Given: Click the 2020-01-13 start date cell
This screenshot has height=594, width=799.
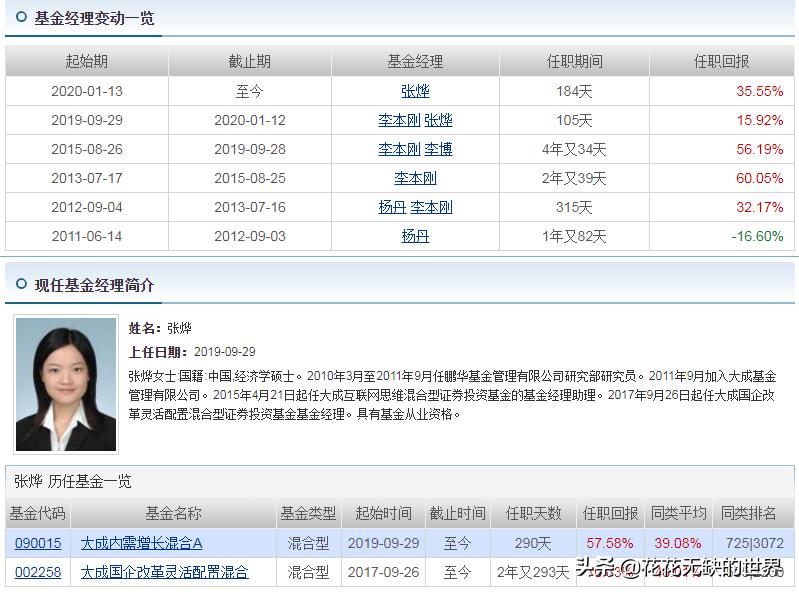Looking at the screenshot, I should click(x=87, y=91).
